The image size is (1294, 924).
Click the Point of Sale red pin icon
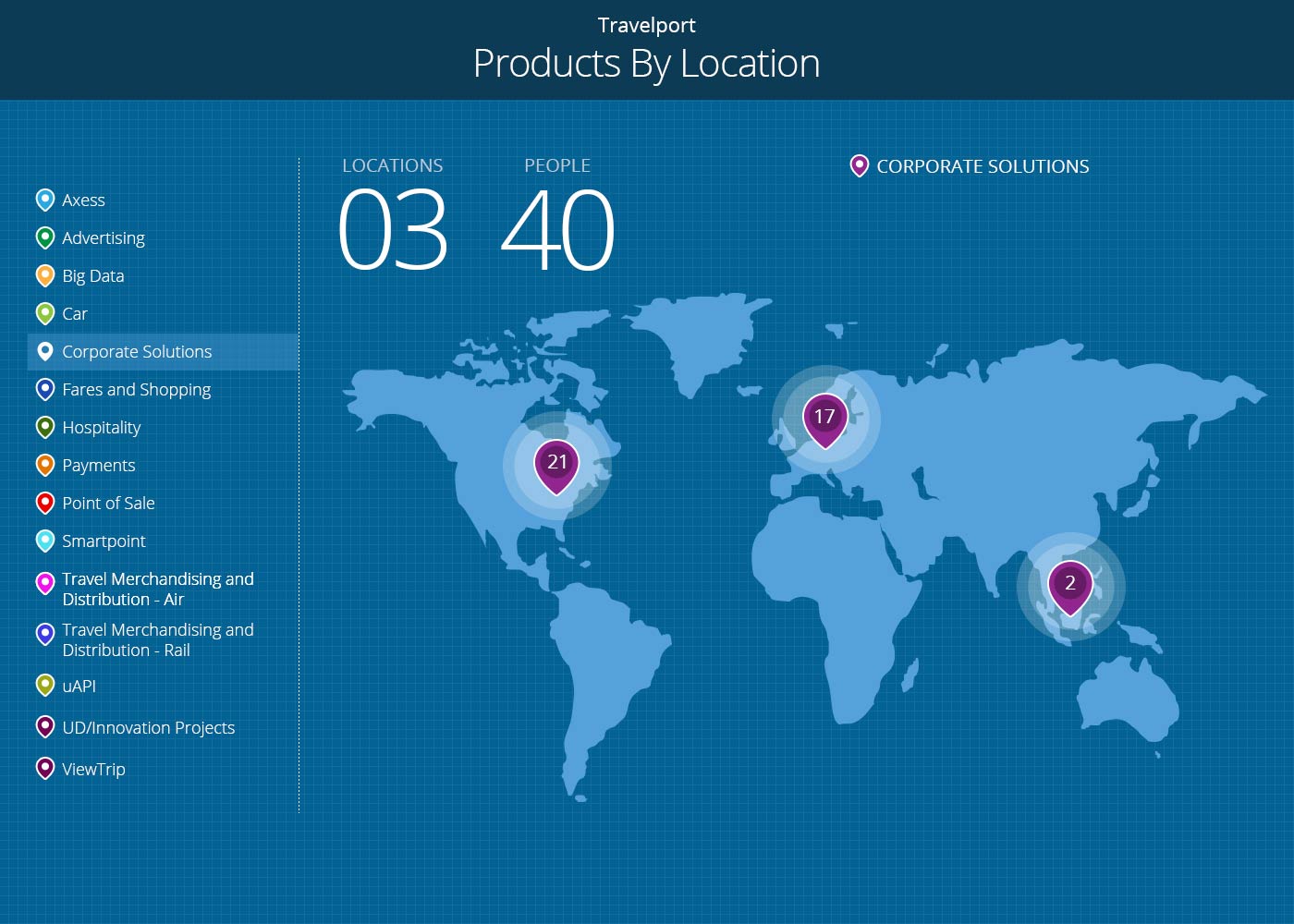click(44, 503)
